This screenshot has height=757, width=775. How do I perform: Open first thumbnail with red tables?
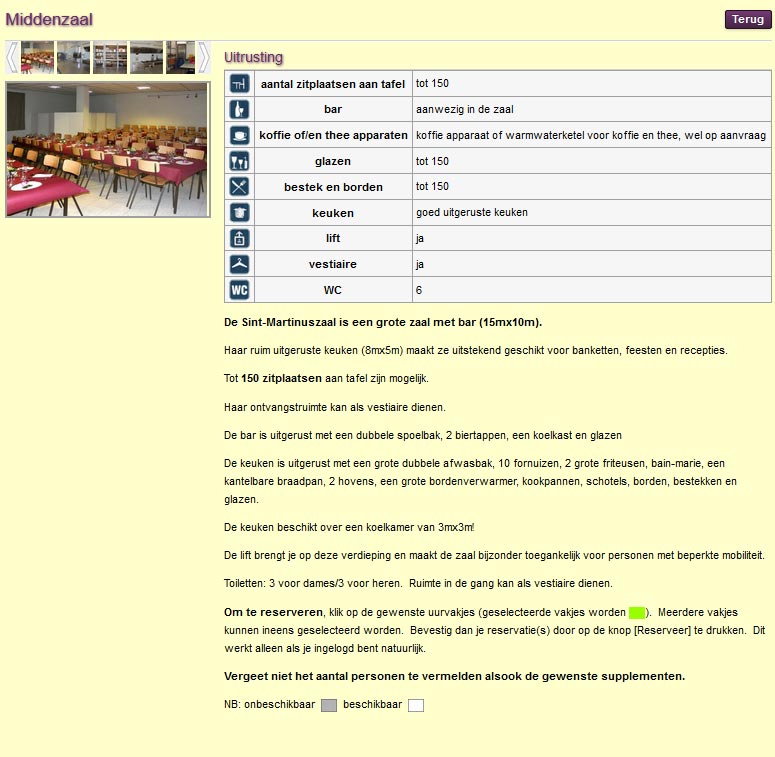[x=38, y=58]
